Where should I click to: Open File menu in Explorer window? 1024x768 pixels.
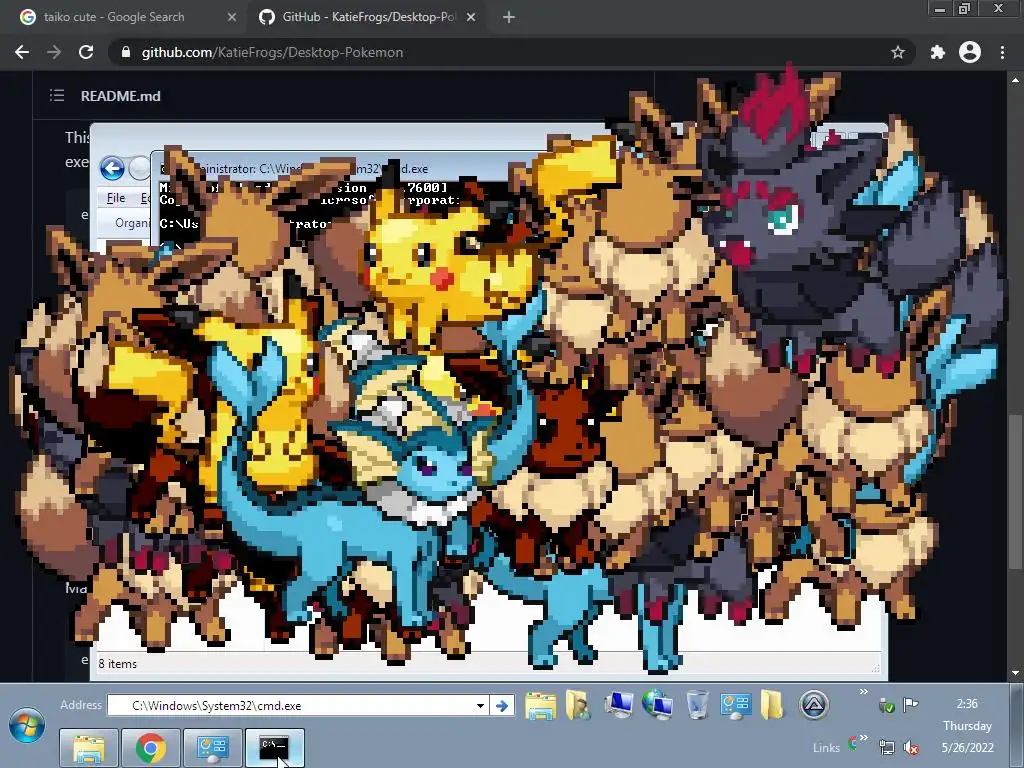[x=116, y=198]
